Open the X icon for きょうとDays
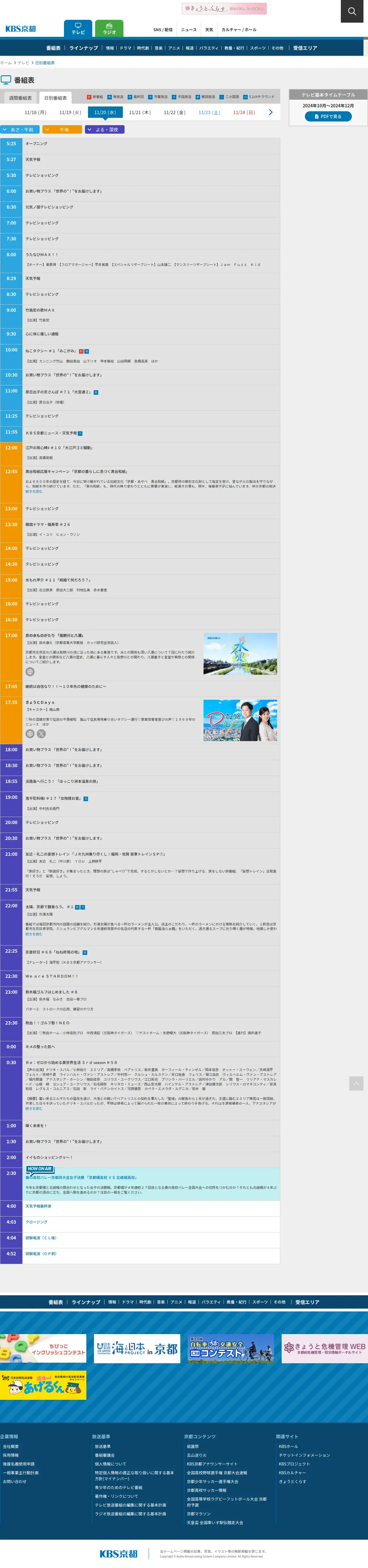This screenshot has width=368, height=1568. click(41, 733)
